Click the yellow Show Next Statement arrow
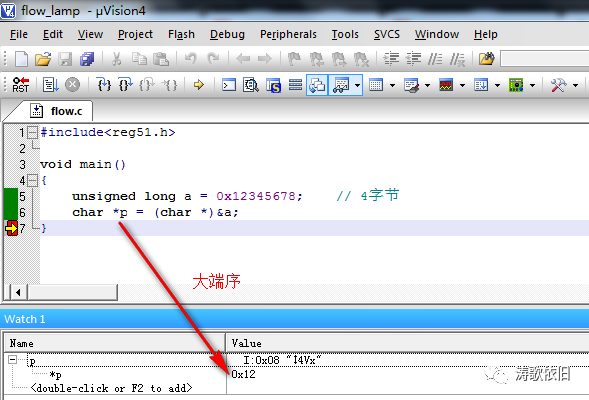 pos(199,85)
